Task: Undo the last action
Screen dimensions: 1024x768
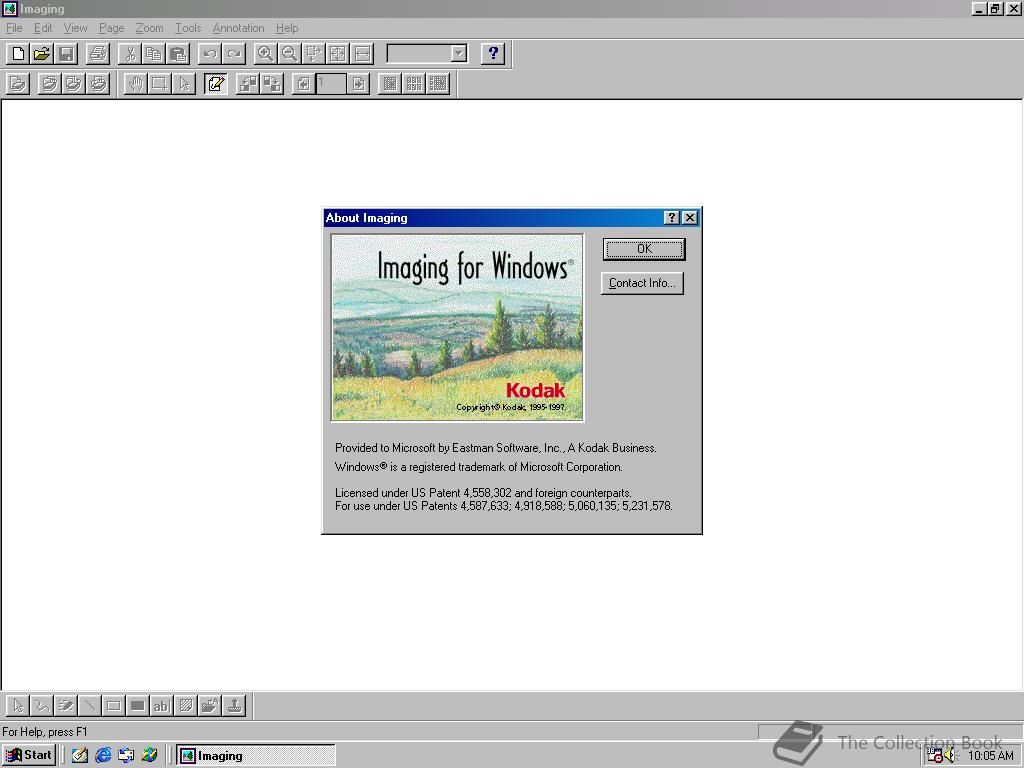Action: click(x=210, y=54)
